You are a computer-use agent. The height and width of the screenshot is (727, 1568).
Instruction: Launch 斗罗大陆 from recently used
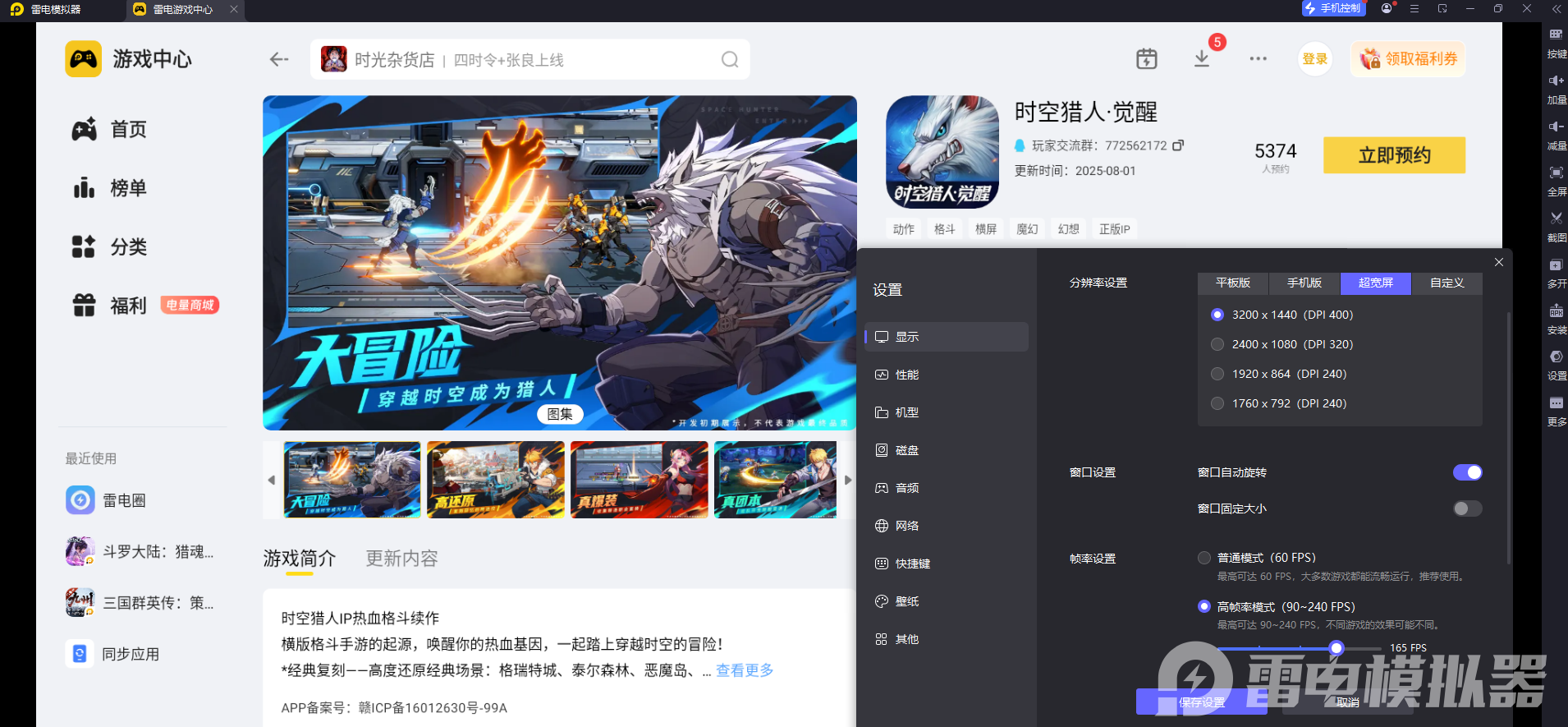click(x=140, y=551)
